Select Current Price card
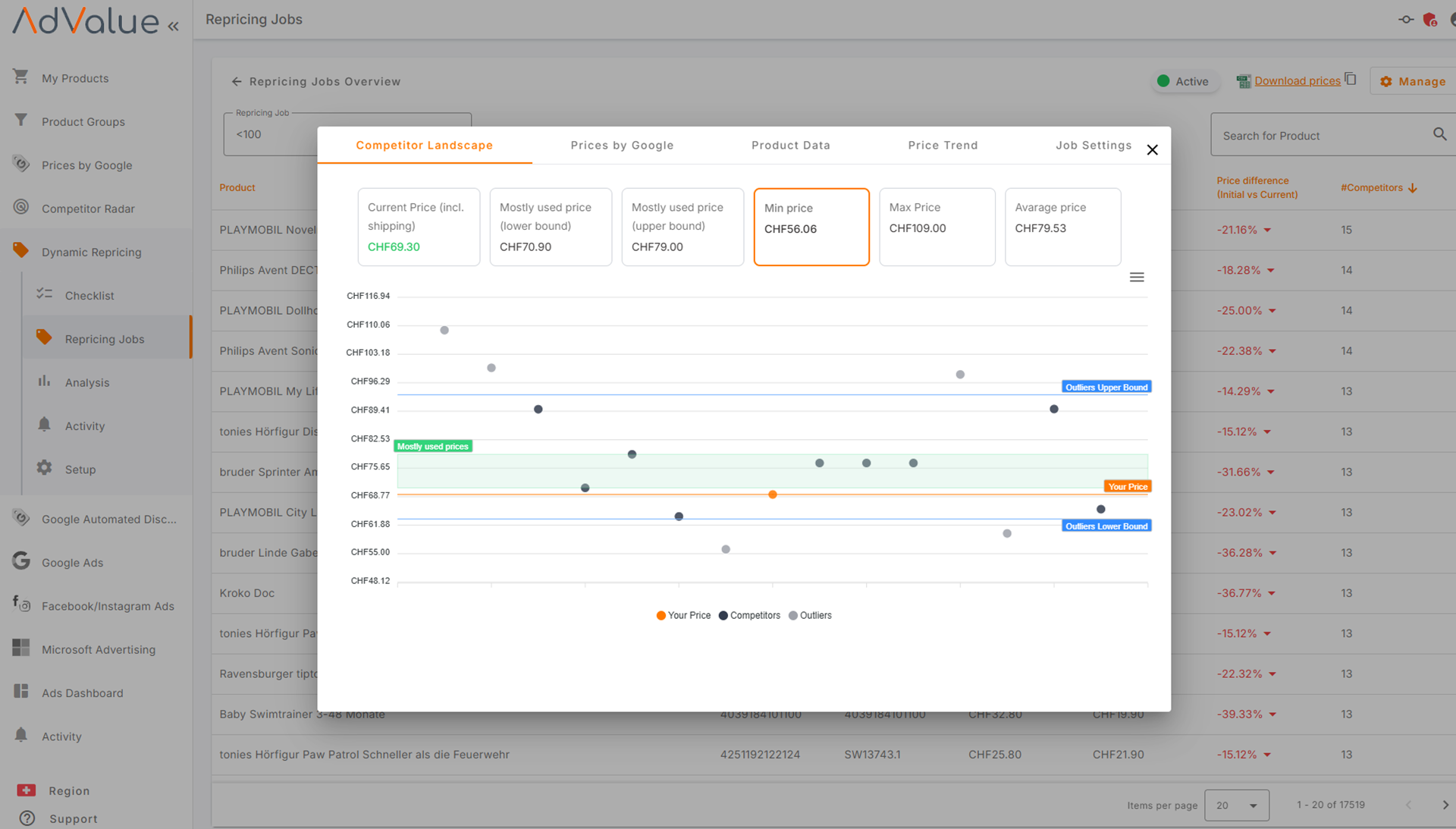The height and width of the screenshot is (829, 1456). coord(419,227)
